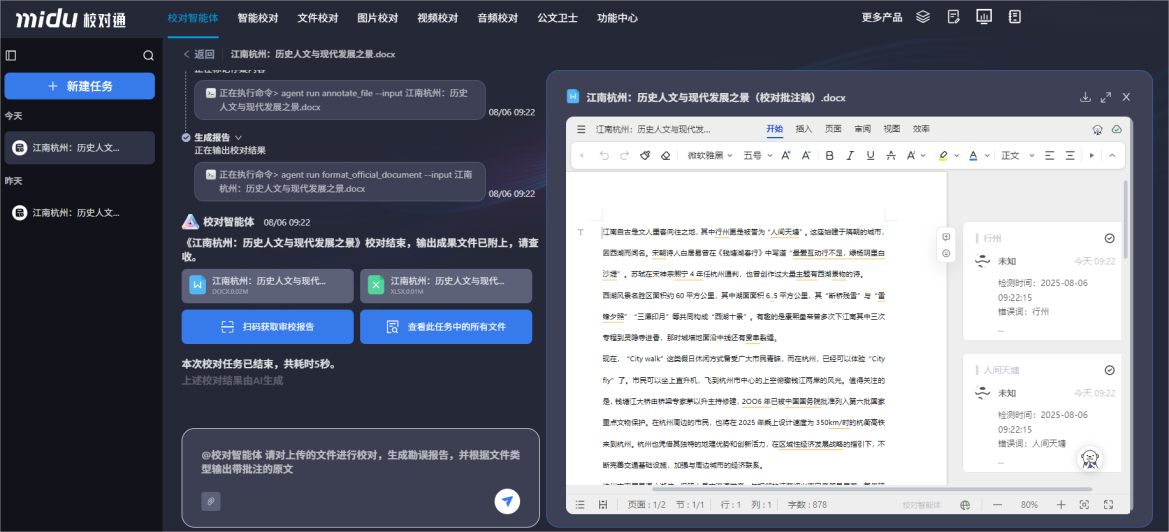Image resolution: width=1169 pixels, height=532 pixels.
Task: Select the format painter tool
Action: pos(646,156)
